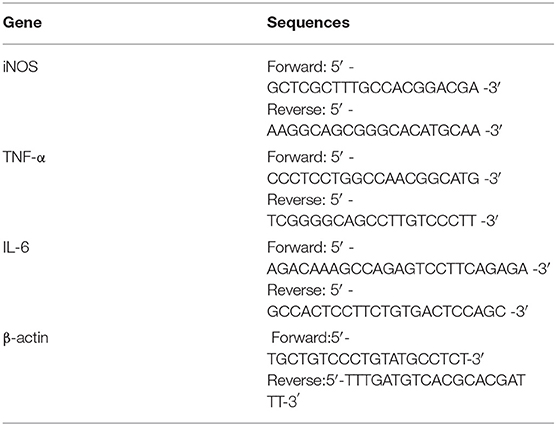Click the Sequences column header
The width and height of the screenshot is (556, 426).
tap(308, 23)
